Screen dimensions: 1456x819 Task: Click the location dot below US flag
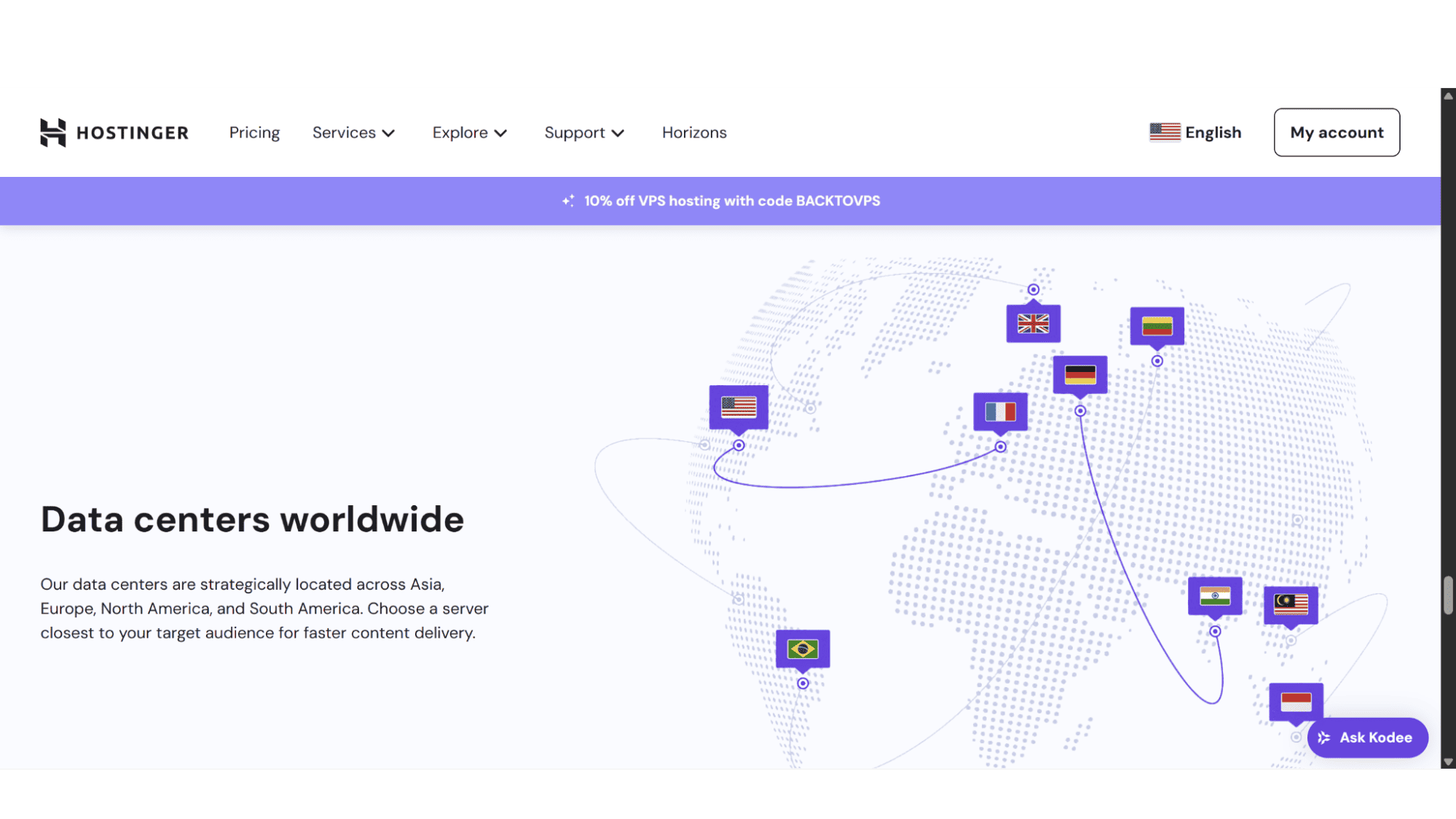pyautogui.click(x=739, y=446)
